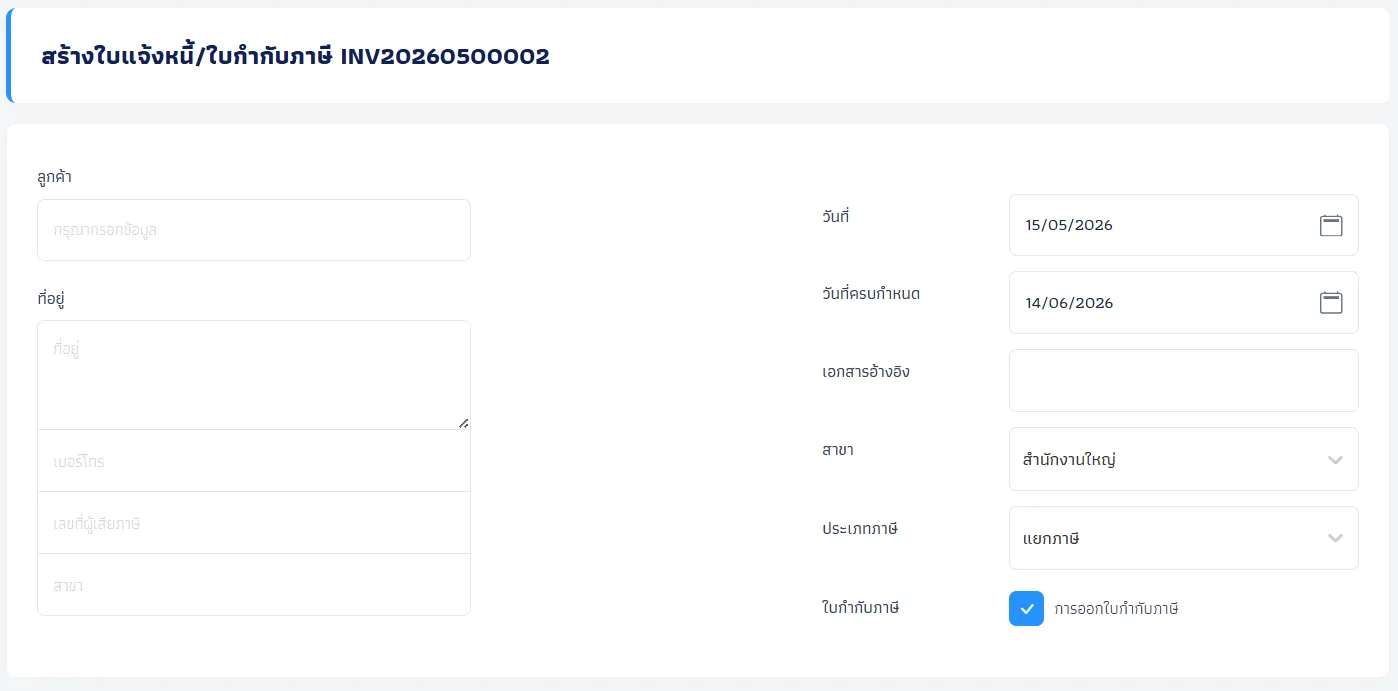
Task: Expand the ประเภทภาษี dropdown chevron
Action: (x=1335, y=538)
